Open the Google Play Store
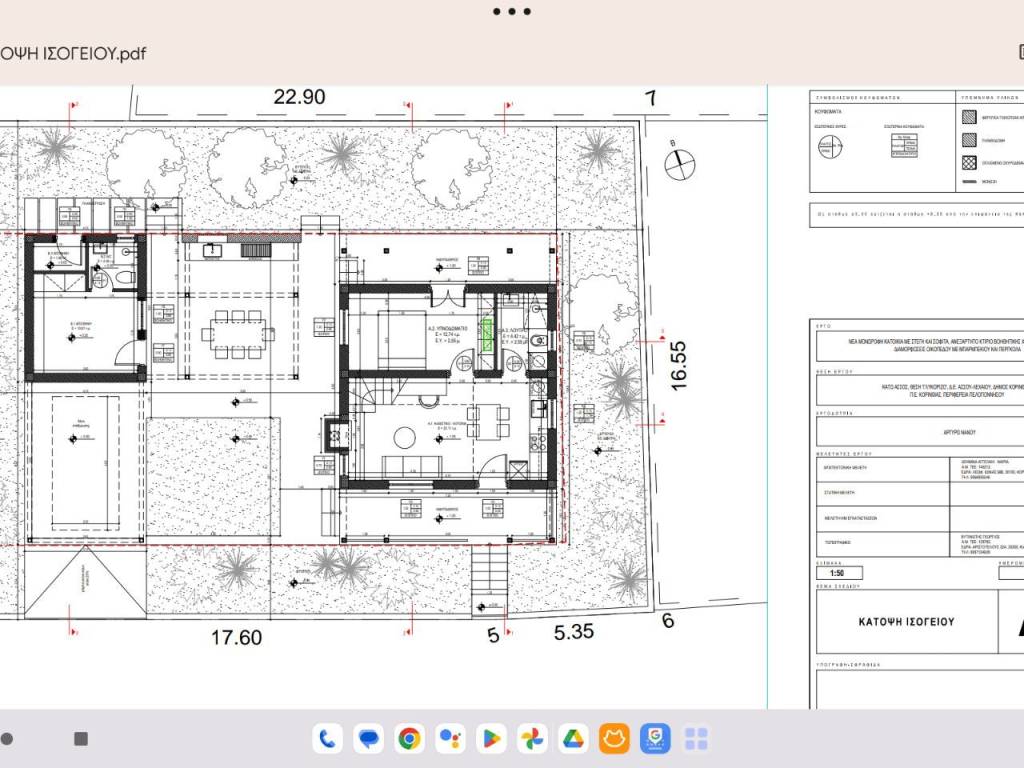The height and width of the screenshot is (768, 1024). pyautogui.click(x=491, y=739)
